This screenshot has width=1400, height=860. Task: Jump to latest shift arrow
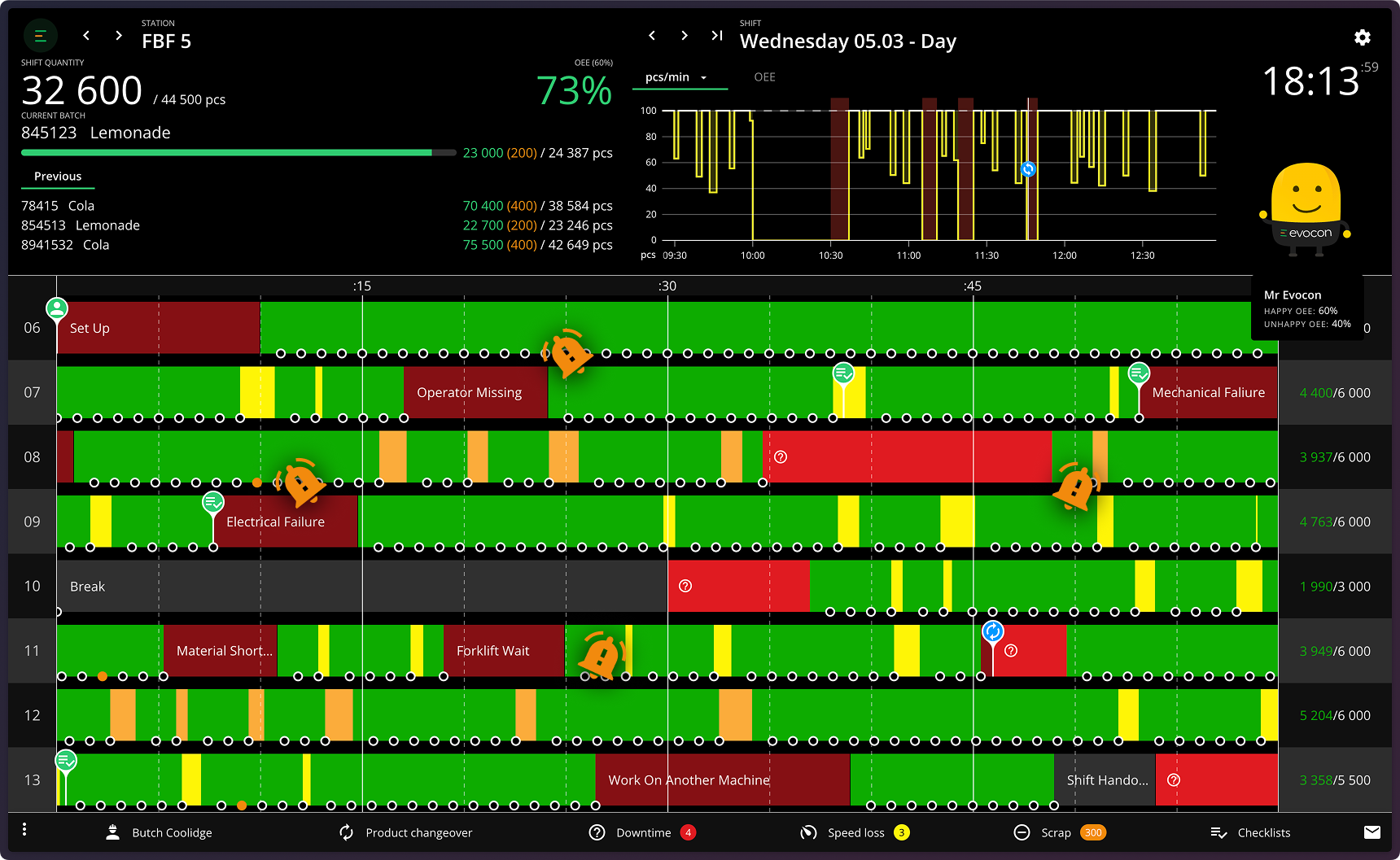click(x=716, y=36)
